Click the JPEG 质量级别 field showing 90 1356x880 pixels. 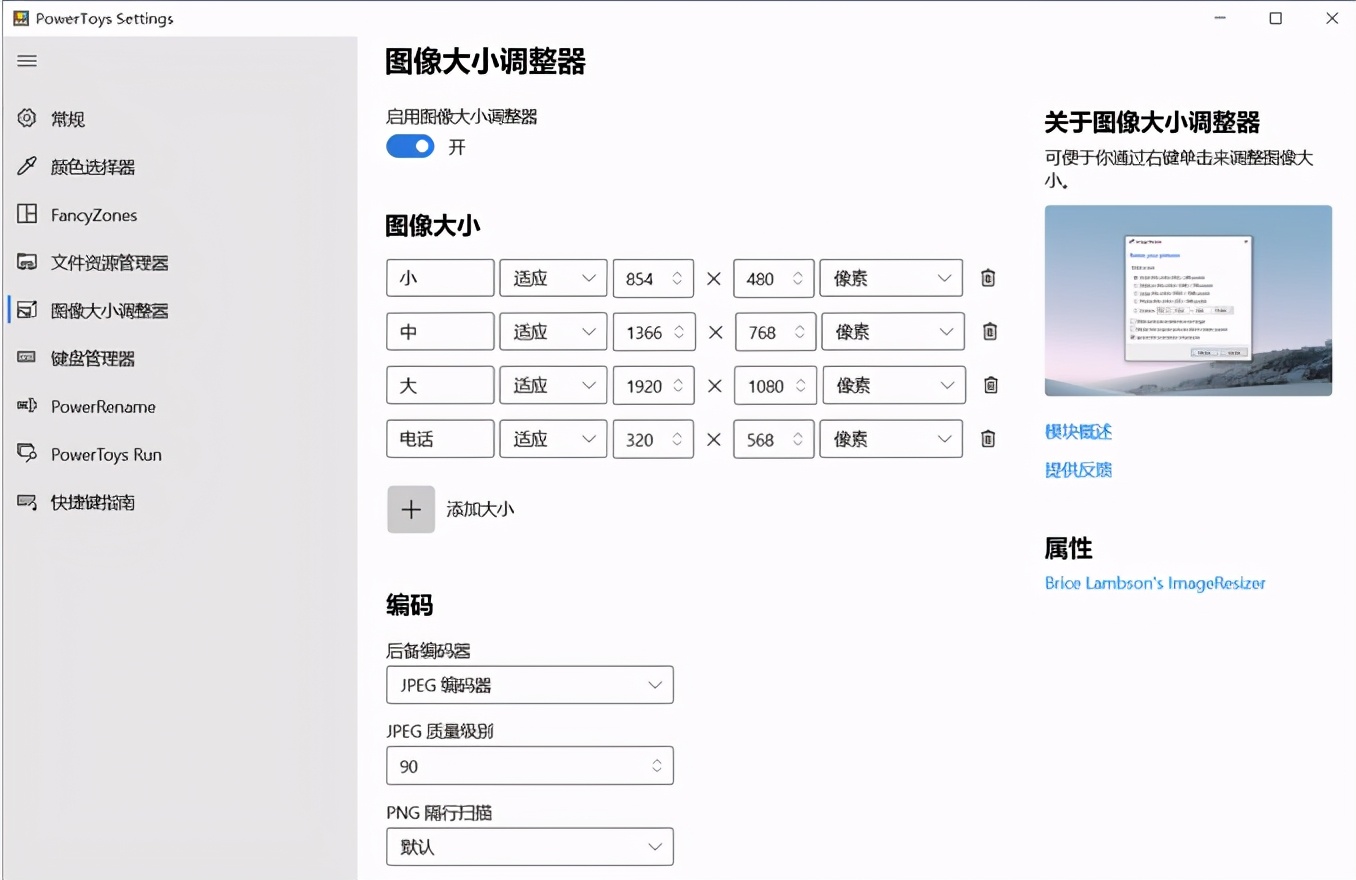(x=530, y=765)
